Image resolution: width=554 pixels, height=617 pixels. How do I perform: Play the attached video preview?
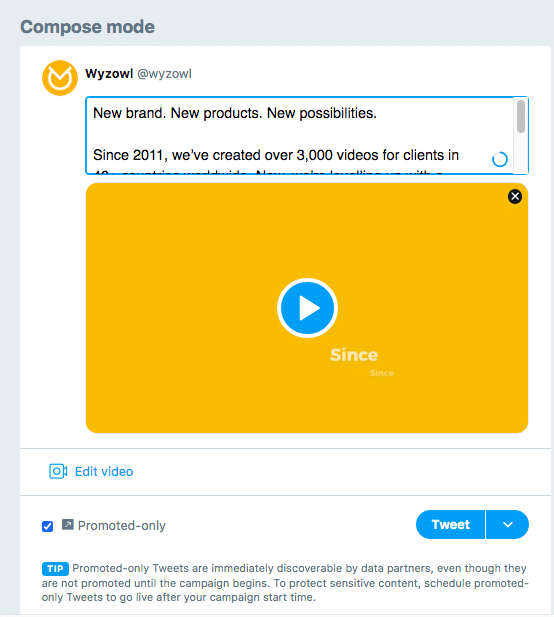pyautogui.click(x=307, y=308)
